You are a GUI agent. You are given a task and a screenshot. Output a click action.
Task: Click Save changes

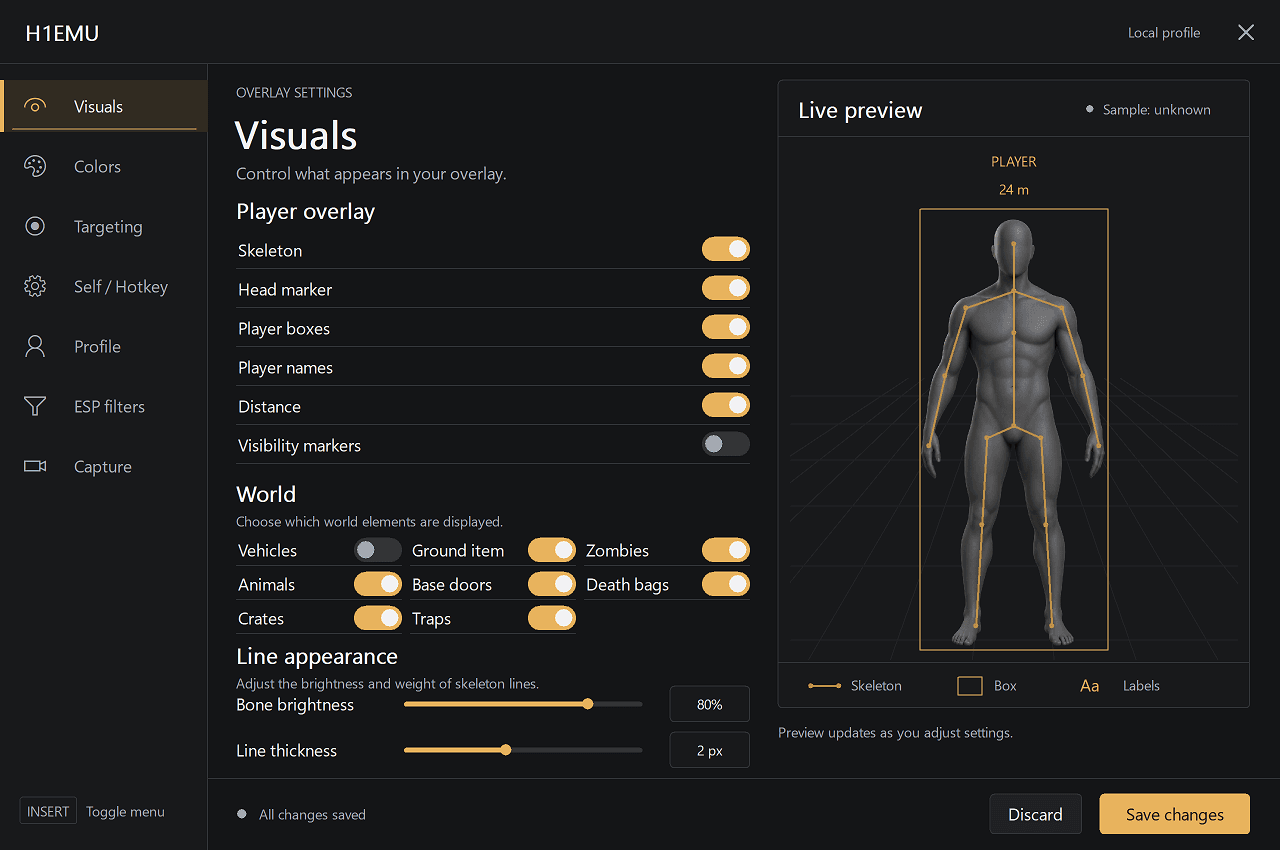tap(1175, 814)
